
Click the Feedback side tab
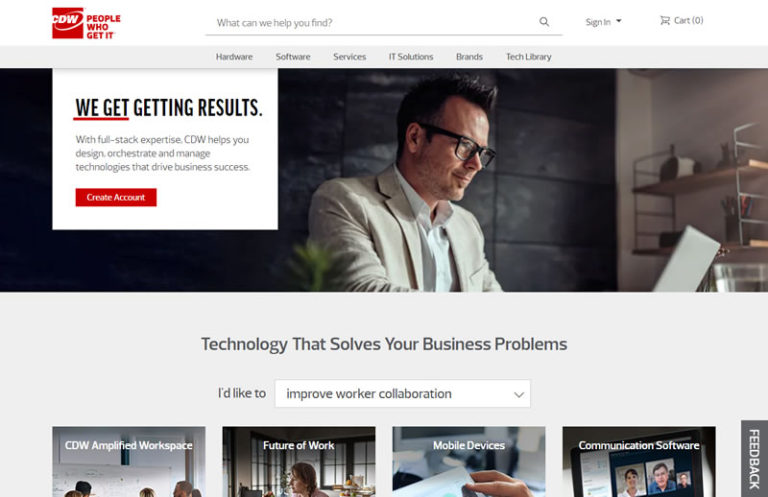pyautogui.click(x=754, y=459)
